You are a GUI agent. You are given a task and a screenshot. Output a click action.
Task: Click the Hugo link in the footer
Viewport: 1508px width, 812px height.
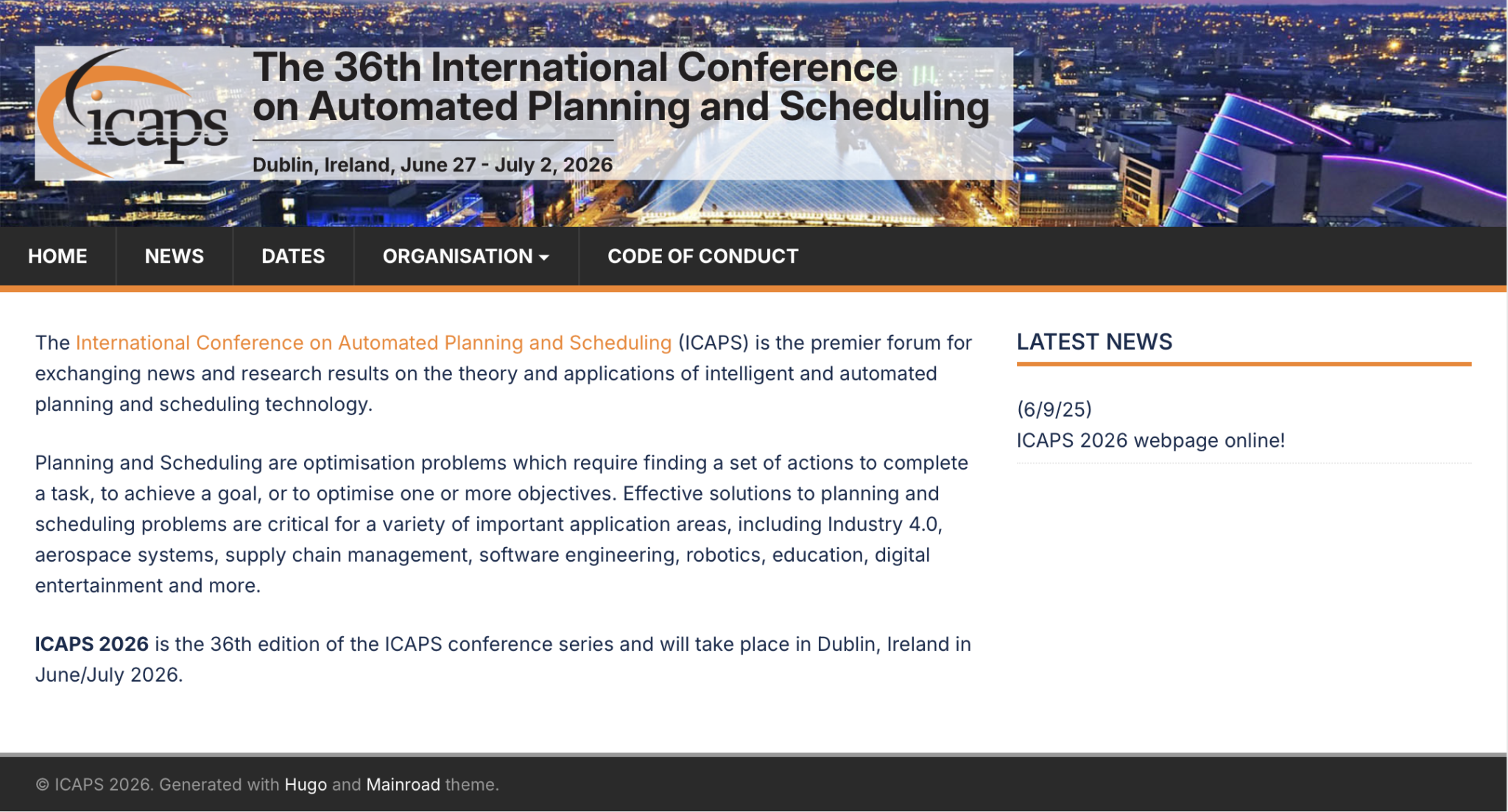[x=305, y=784]
